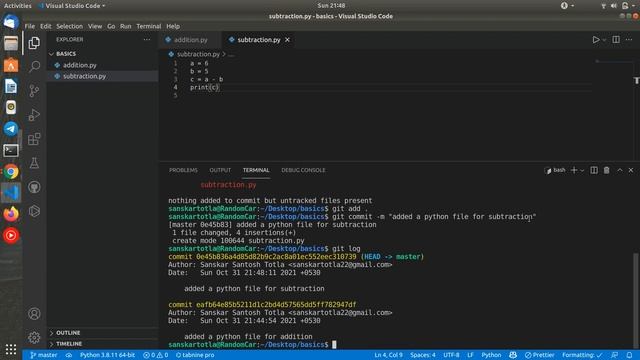
Task: Create a new terminal with plus icon
Action: [574, 170]
